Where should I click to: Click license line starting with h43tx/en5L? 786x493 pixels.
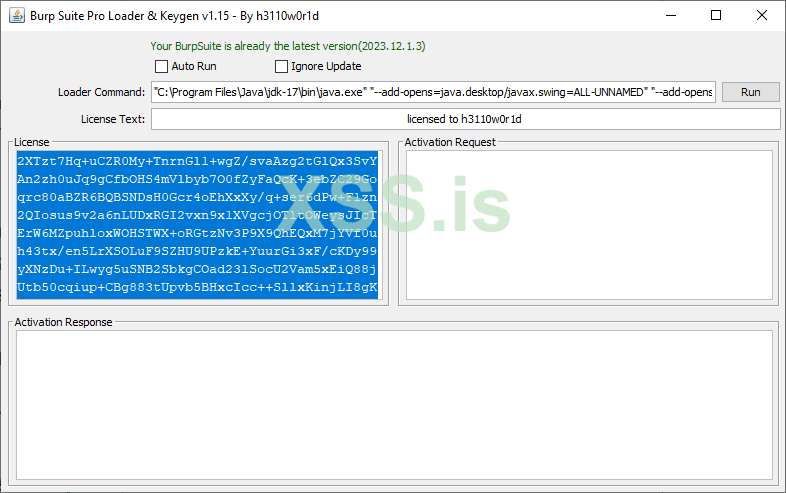197,251
